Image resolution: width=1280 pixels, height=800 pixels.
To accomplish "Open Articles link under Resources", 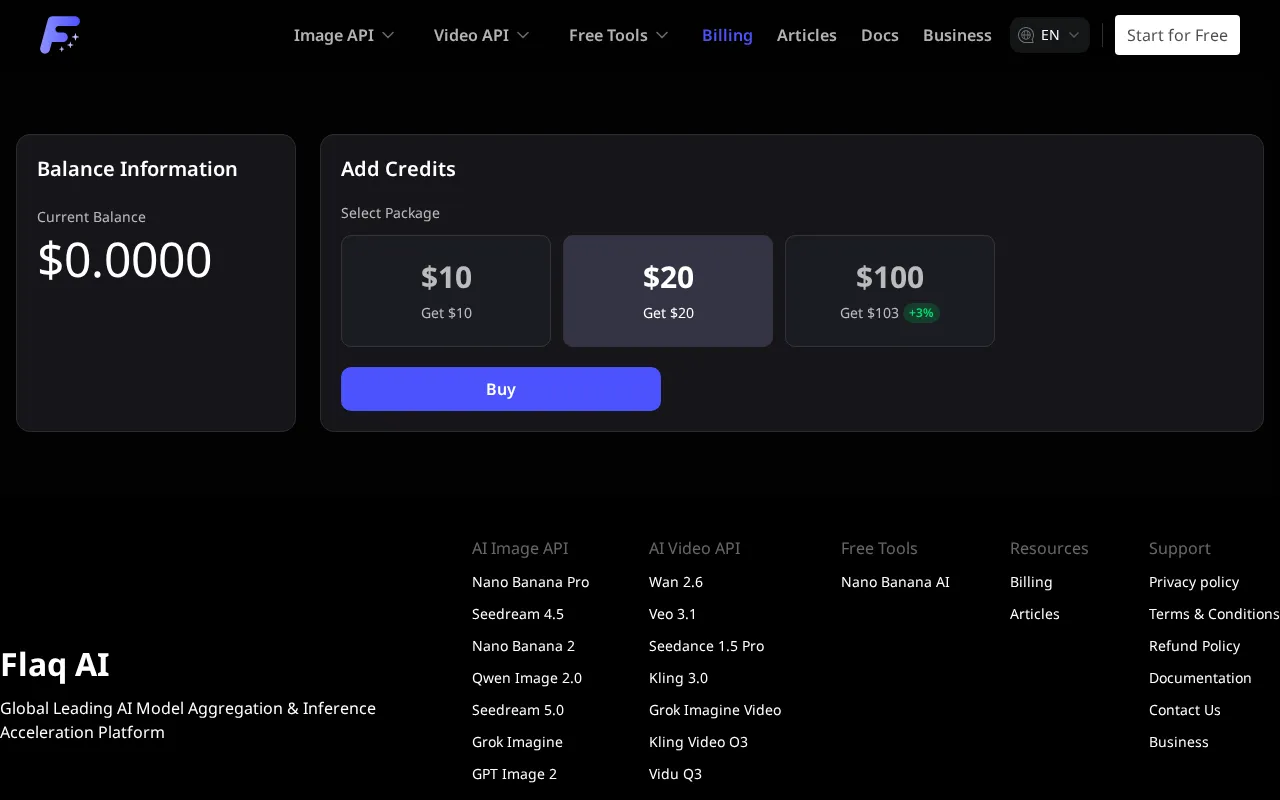I will (x=1035, y=614).
